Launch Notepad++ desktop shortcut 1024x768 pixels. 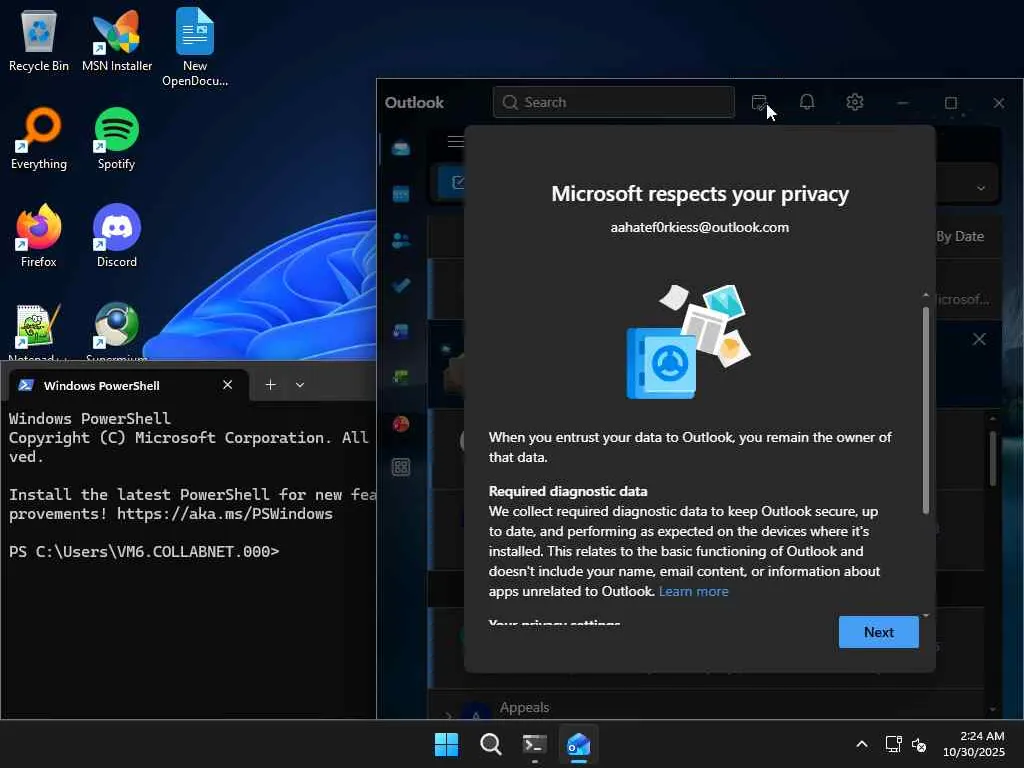coord(39,331)
